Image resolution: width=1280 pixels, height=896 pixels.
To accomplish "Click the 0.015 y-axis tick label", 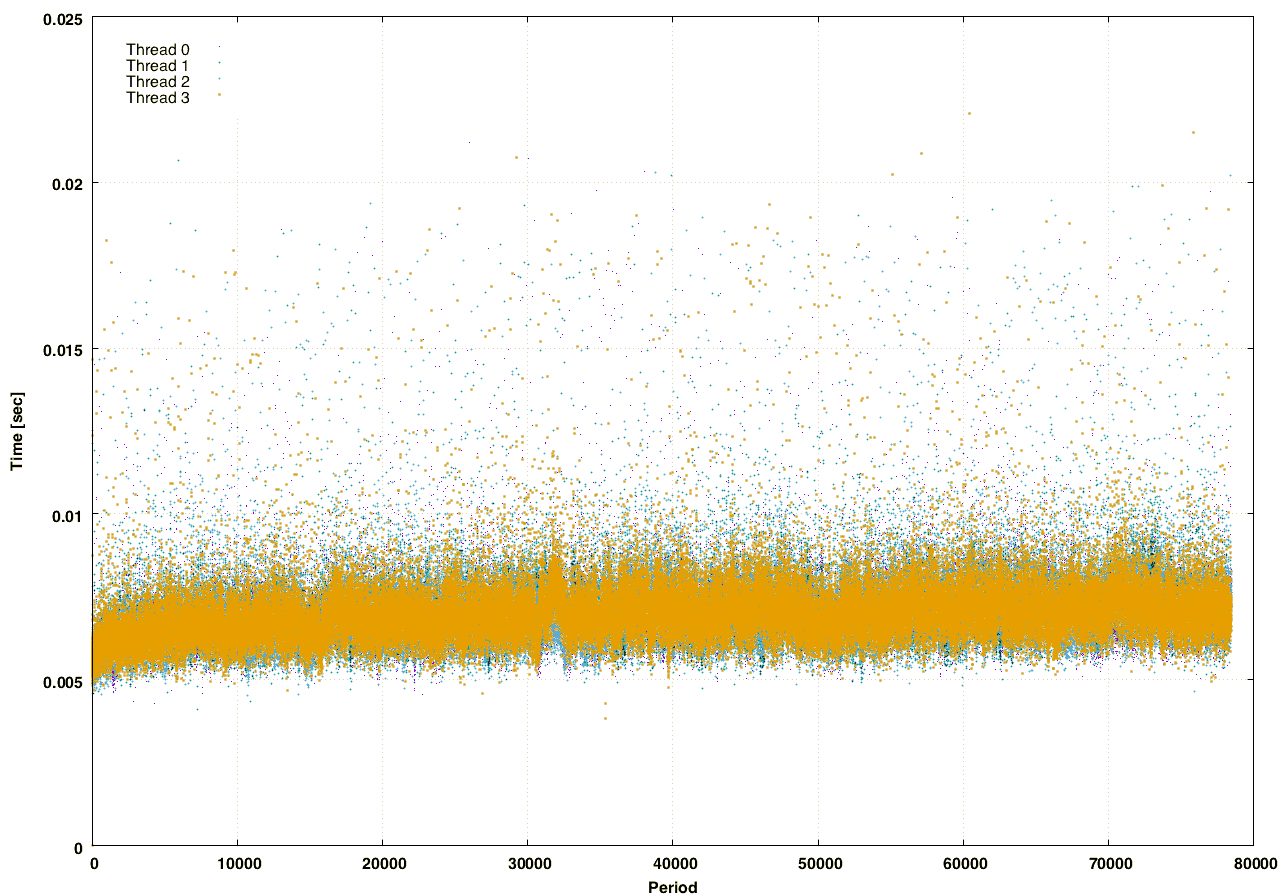I will (x=64, y=349).
